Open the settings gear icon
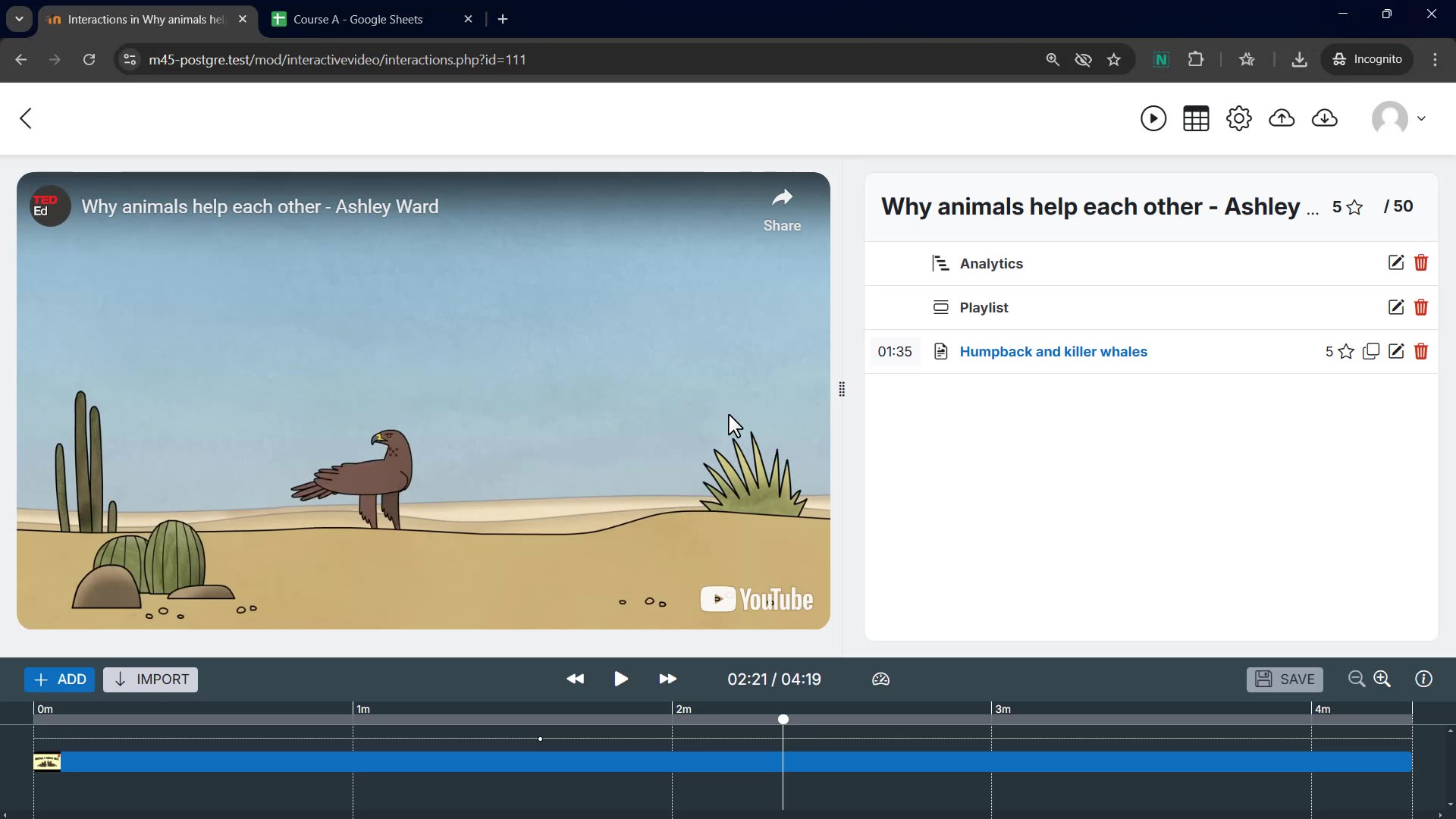Viewport: 1456px width, 819px height. [1239, 118]
